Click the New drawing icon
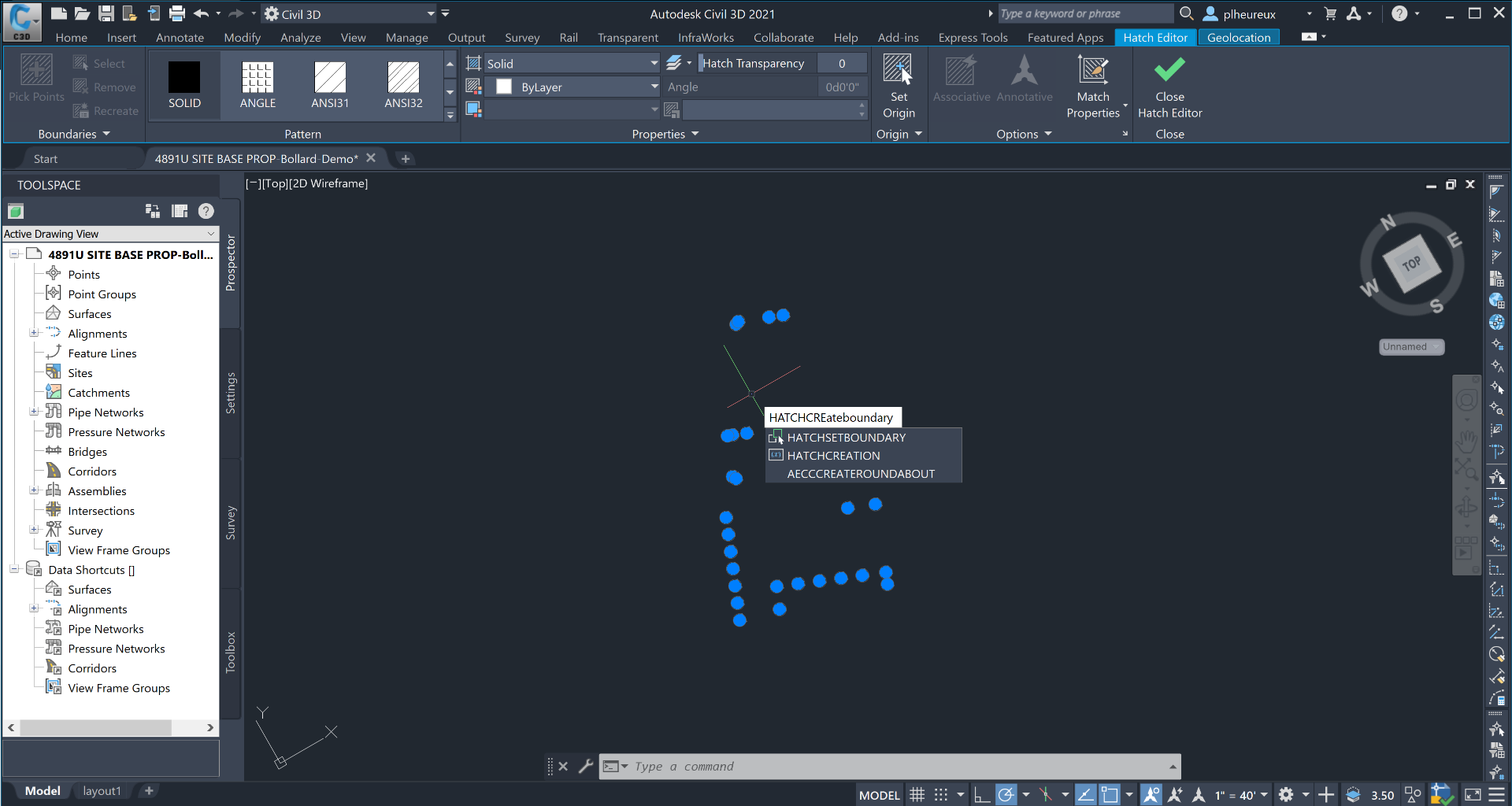Screen dimensions: 1512x806 pos(59,13)
